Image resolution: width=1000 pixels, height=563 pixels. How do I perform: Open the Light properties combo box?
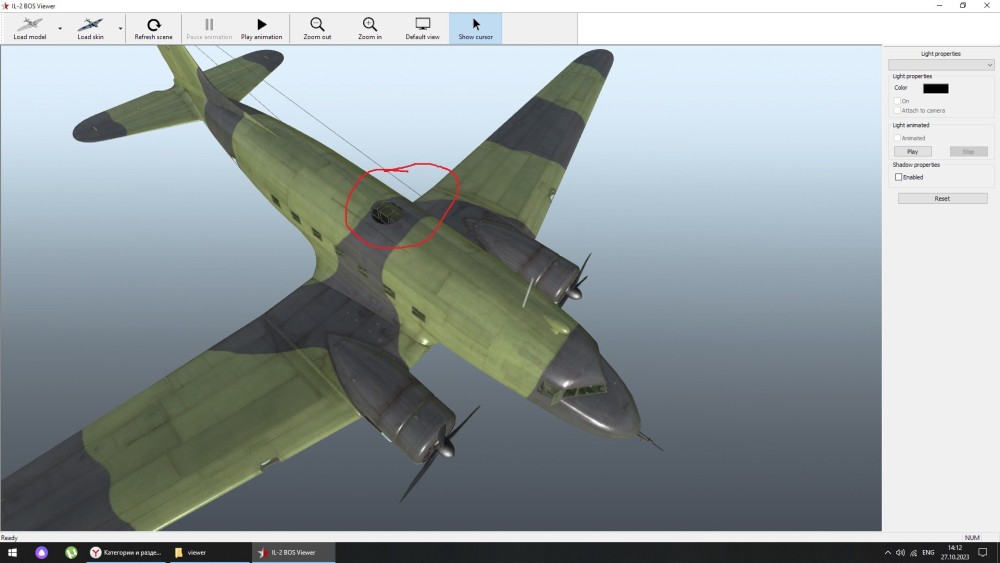tap(941, 65)
